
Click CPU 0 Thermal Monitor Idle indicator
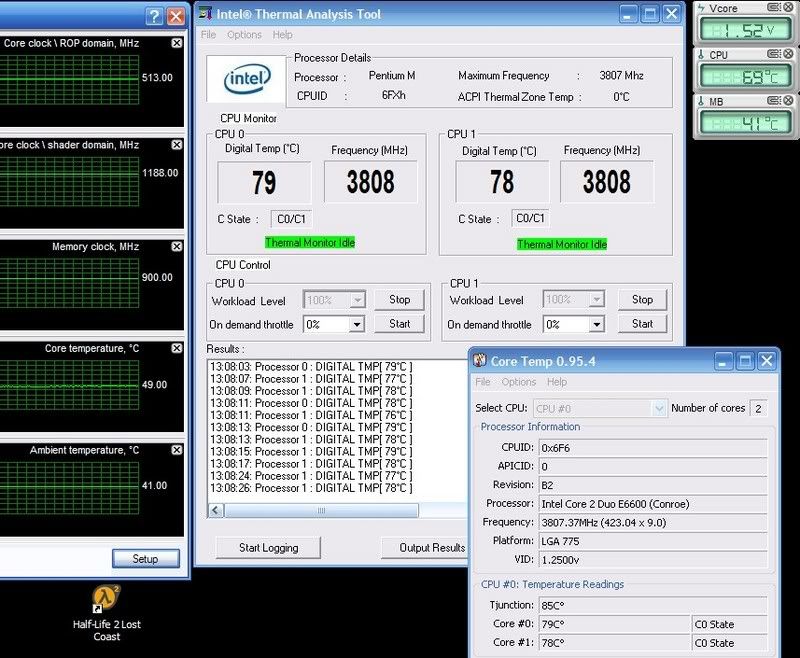click(310, 242)
